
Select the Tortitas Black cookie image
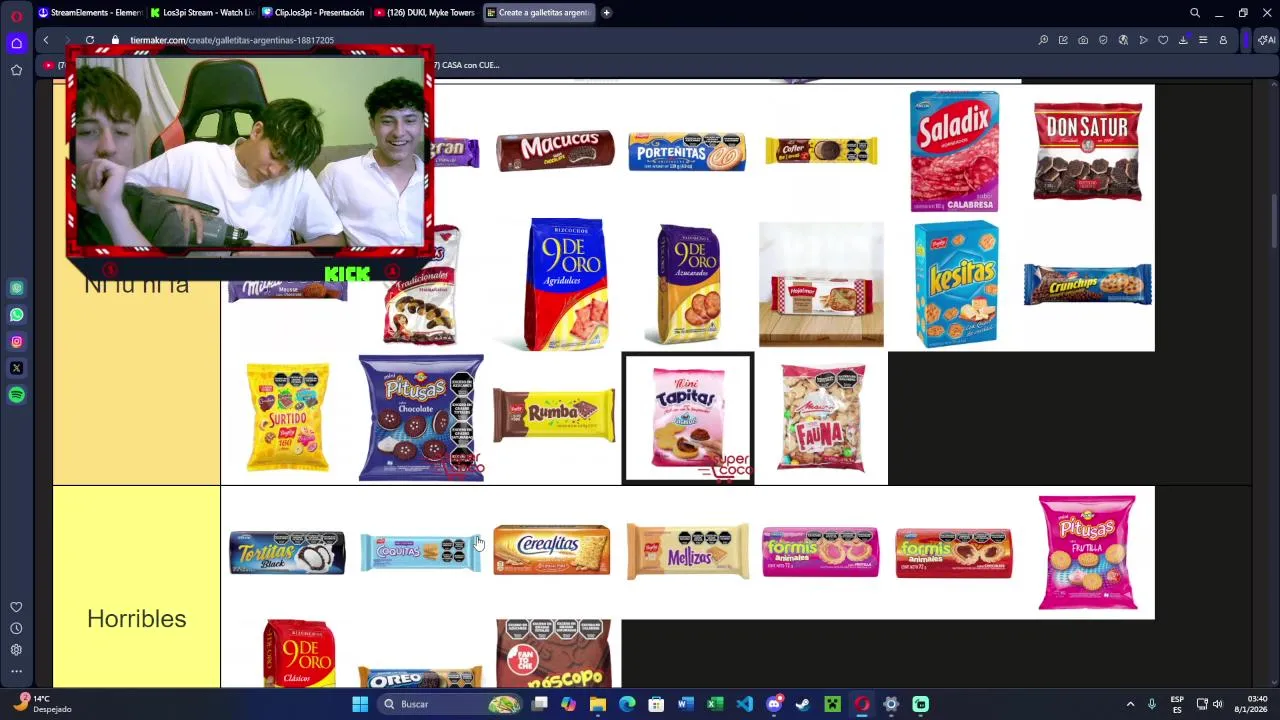[287, 553]
